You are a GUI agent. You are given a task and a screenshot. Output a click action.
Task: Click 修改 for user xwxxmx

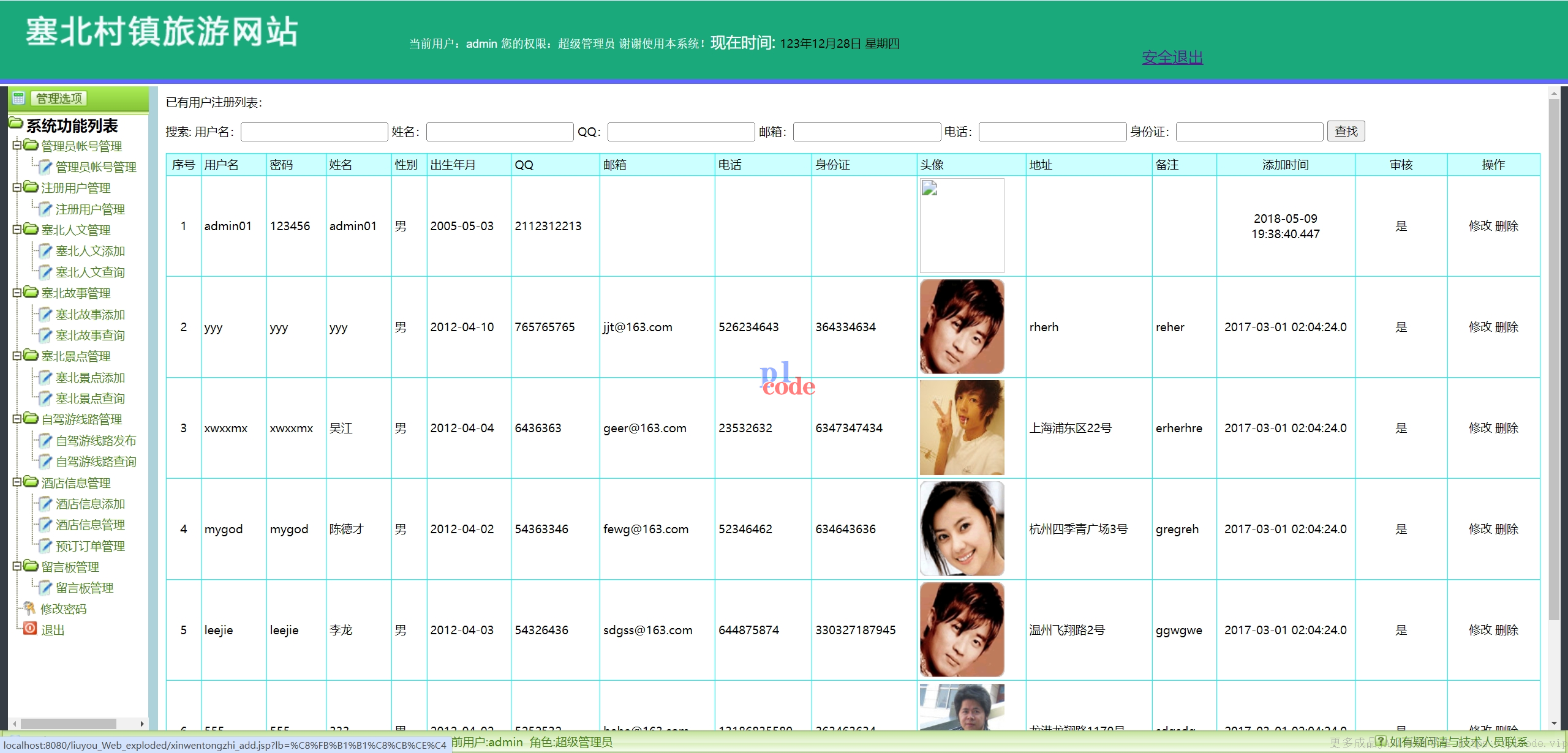click(x=1480, y=428)
